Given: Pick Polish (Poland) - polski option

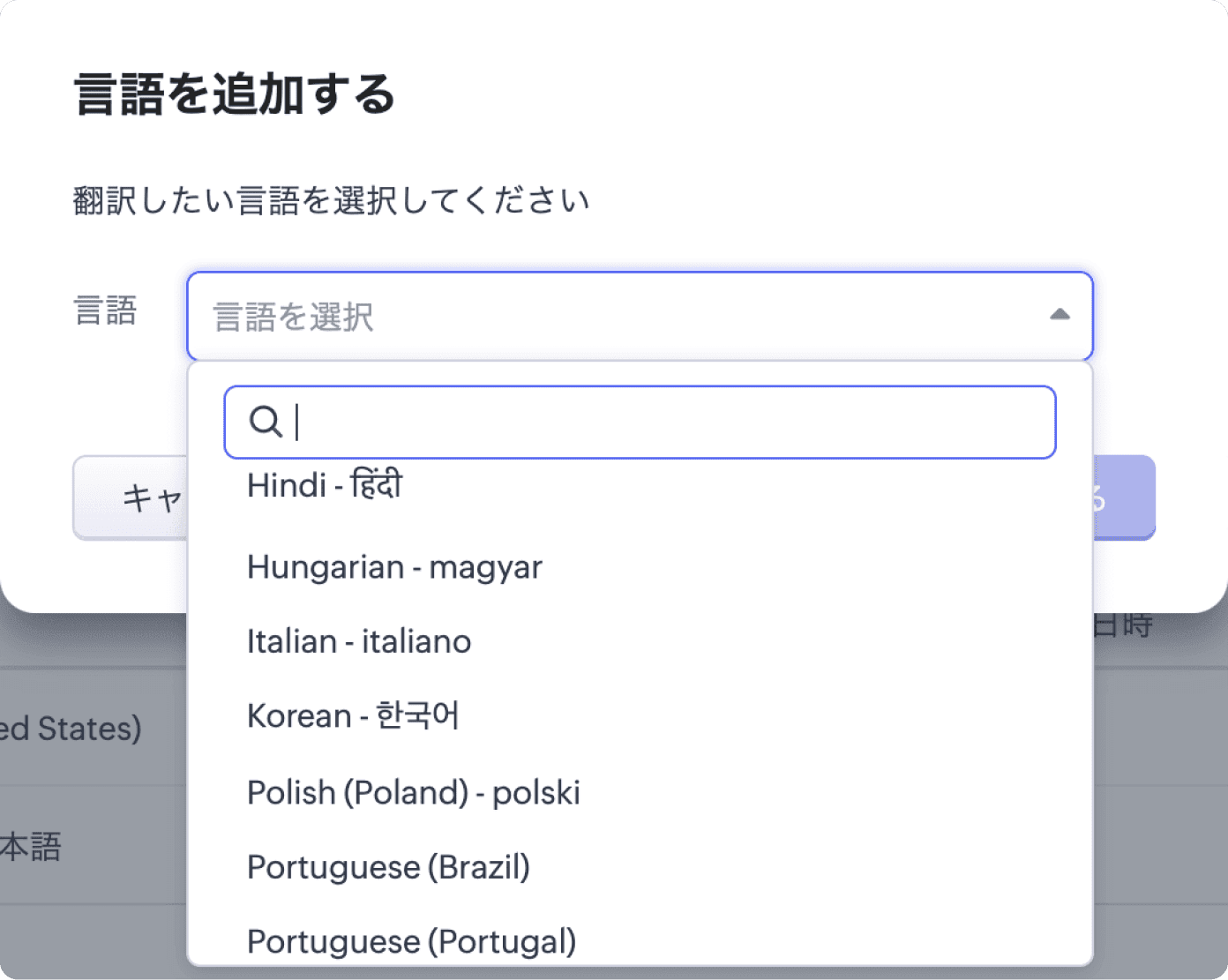Looking at the screenshot, I should point(413,791).
